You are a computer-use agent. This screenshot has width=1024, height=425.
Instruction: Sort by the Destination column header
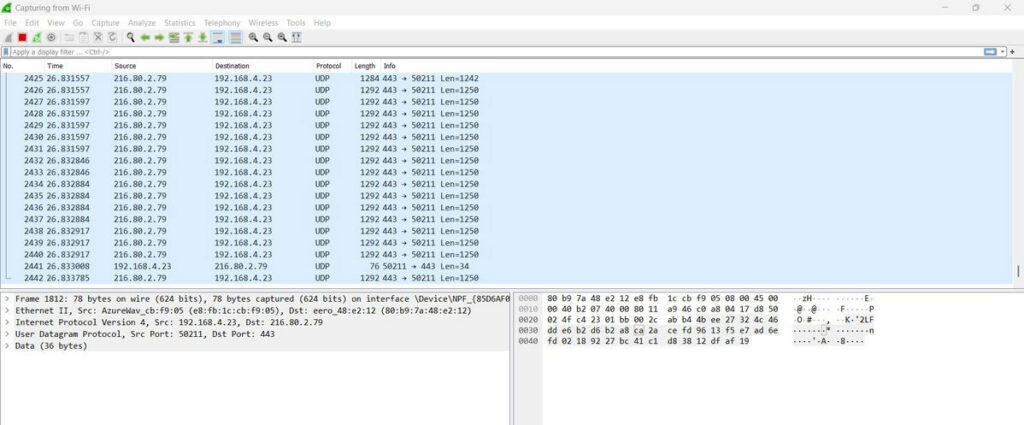(x=263, y=66)
